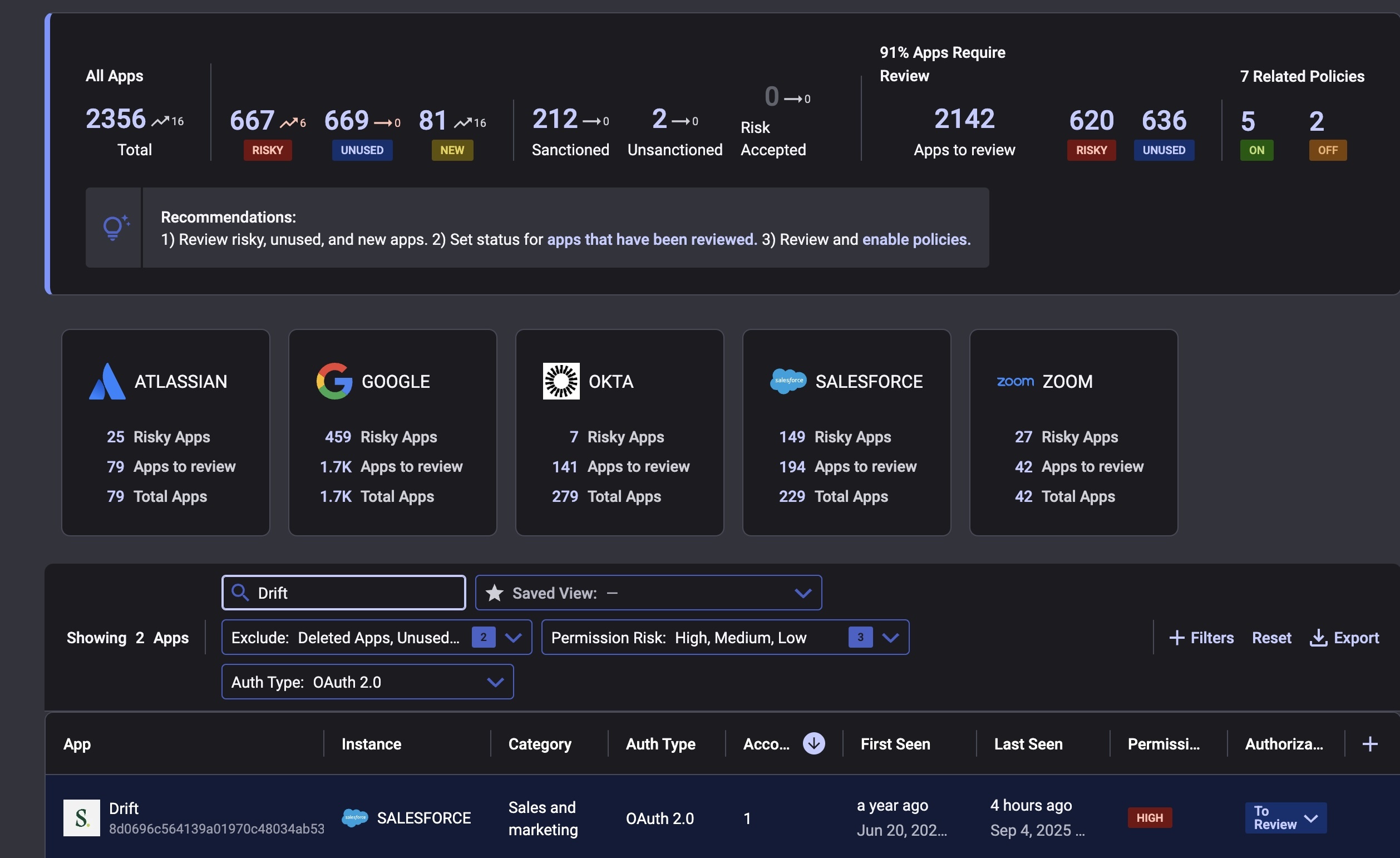The image size is (1400, 858).
Task: Click the 7 Related Policies heading
Action: tap(1302, 76)
